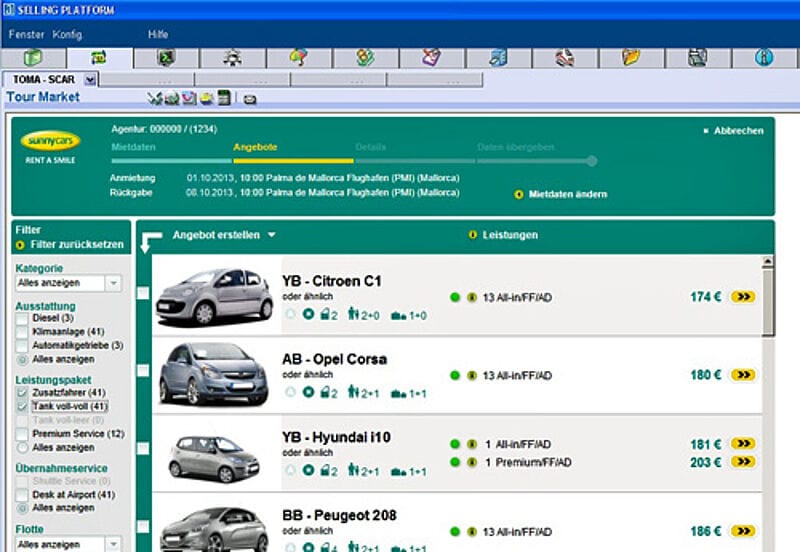
Task: Click info icon next to Hyundai Premium/FF/AD
Action: pyautogui.click(x=472, y=462)
